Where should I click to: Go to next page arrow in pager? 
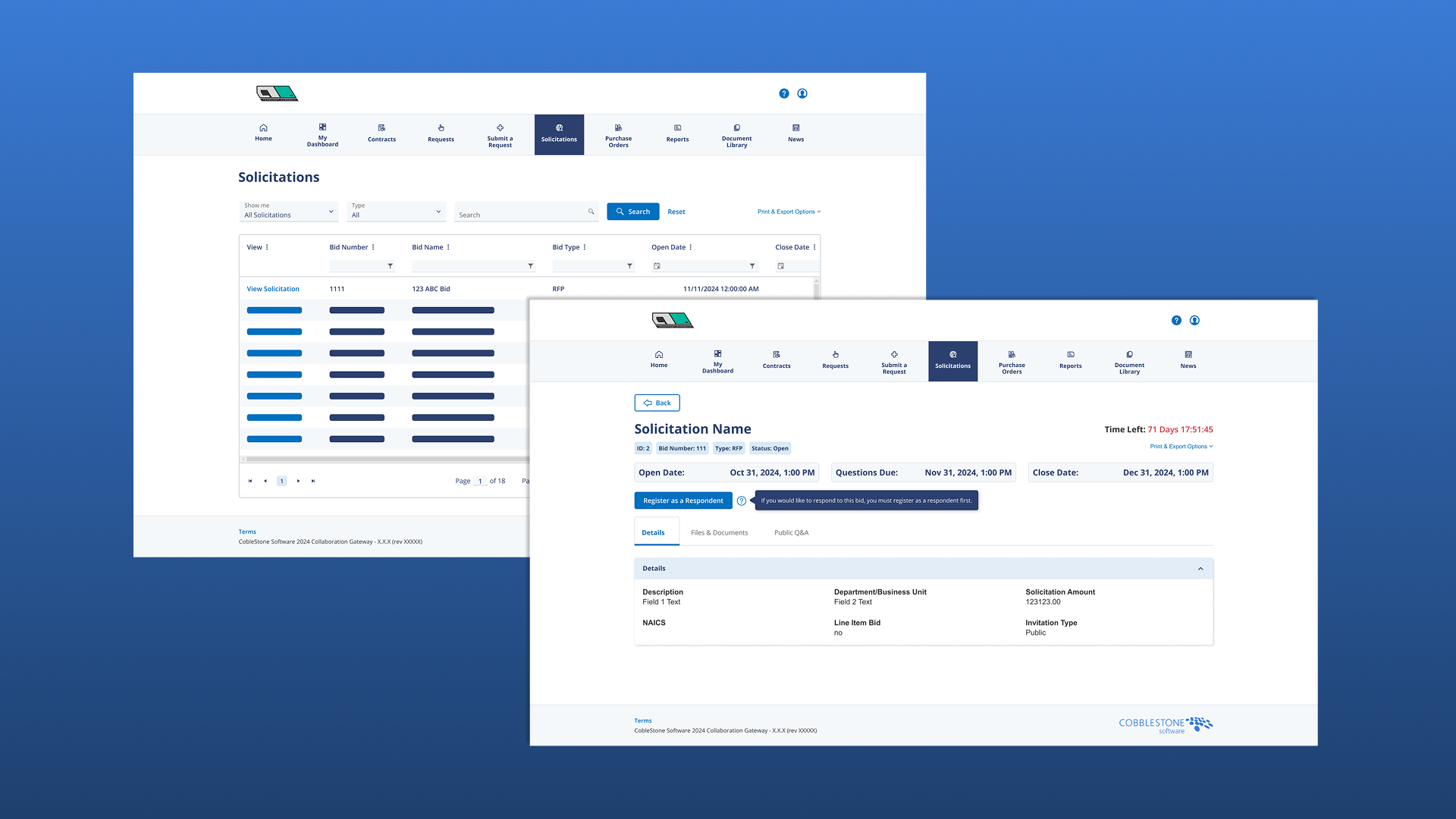(x=298, y=481)
